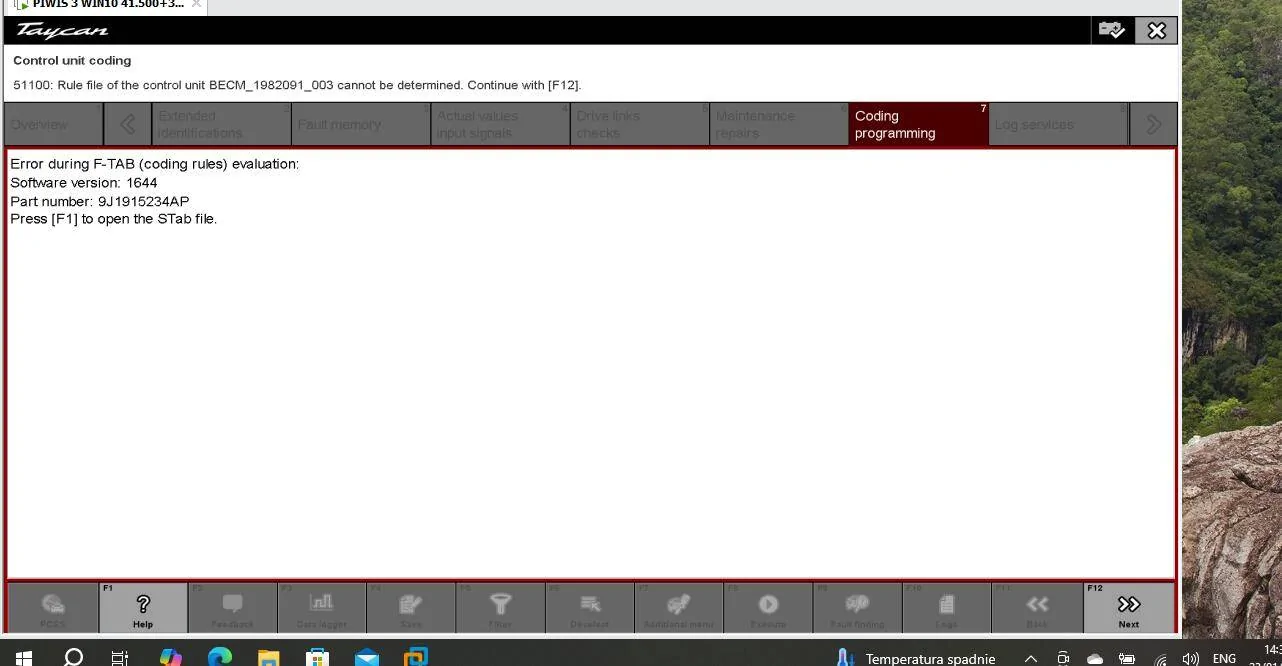Open the network status tray icon
Screen dimensions: 1282x666
coord(1160,659)
